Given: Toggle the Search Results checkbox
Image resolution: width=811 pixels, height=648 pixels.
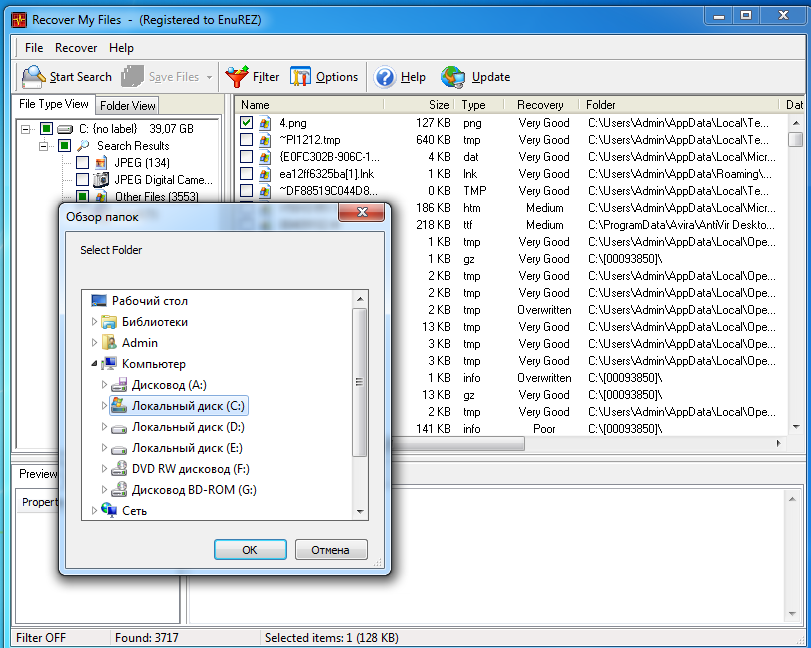Looking at the screenshot, I should click(65, 146).
